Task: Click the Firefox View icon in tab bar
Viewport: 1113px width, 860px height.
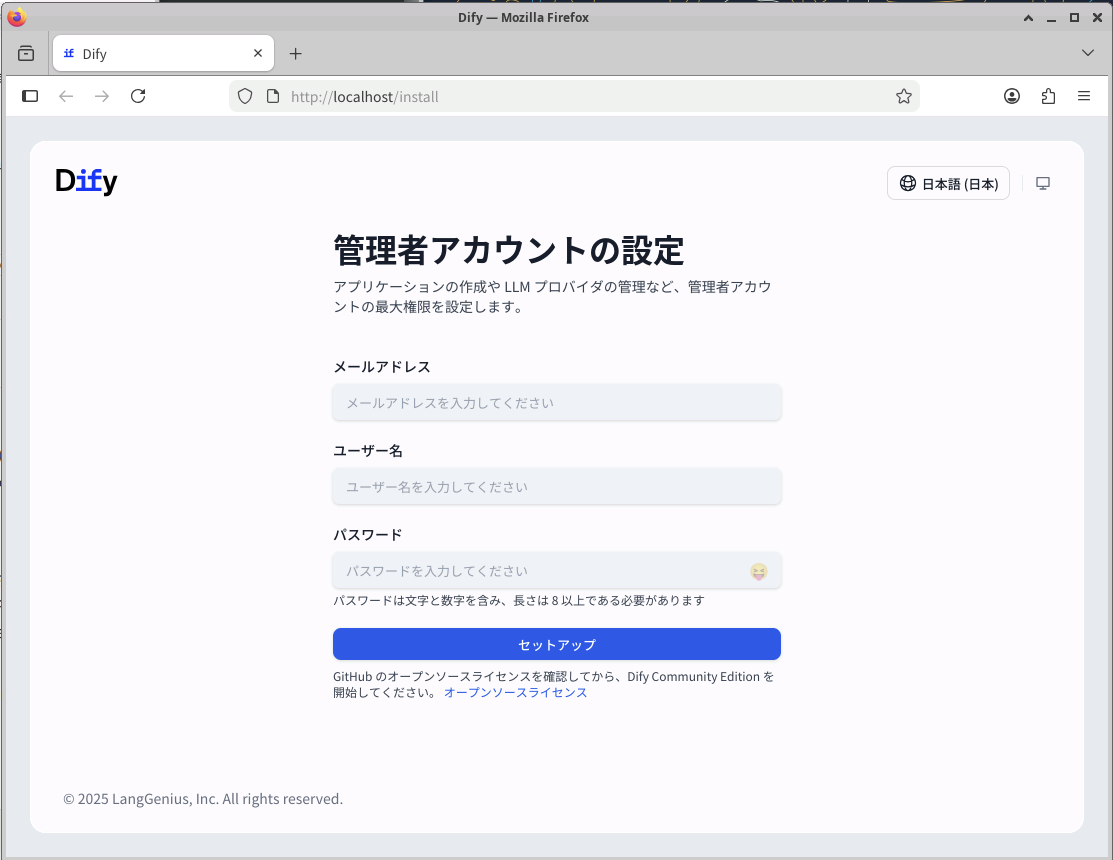Action: click(x=26, y=53)
